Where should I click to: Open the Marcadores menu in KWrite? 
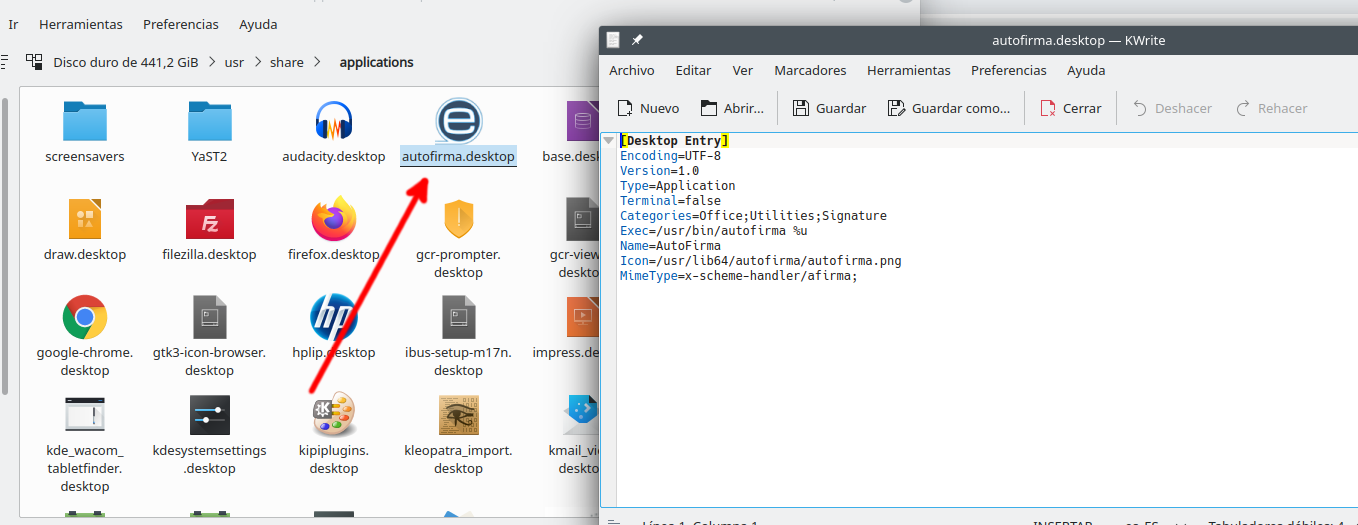(810, 70)
